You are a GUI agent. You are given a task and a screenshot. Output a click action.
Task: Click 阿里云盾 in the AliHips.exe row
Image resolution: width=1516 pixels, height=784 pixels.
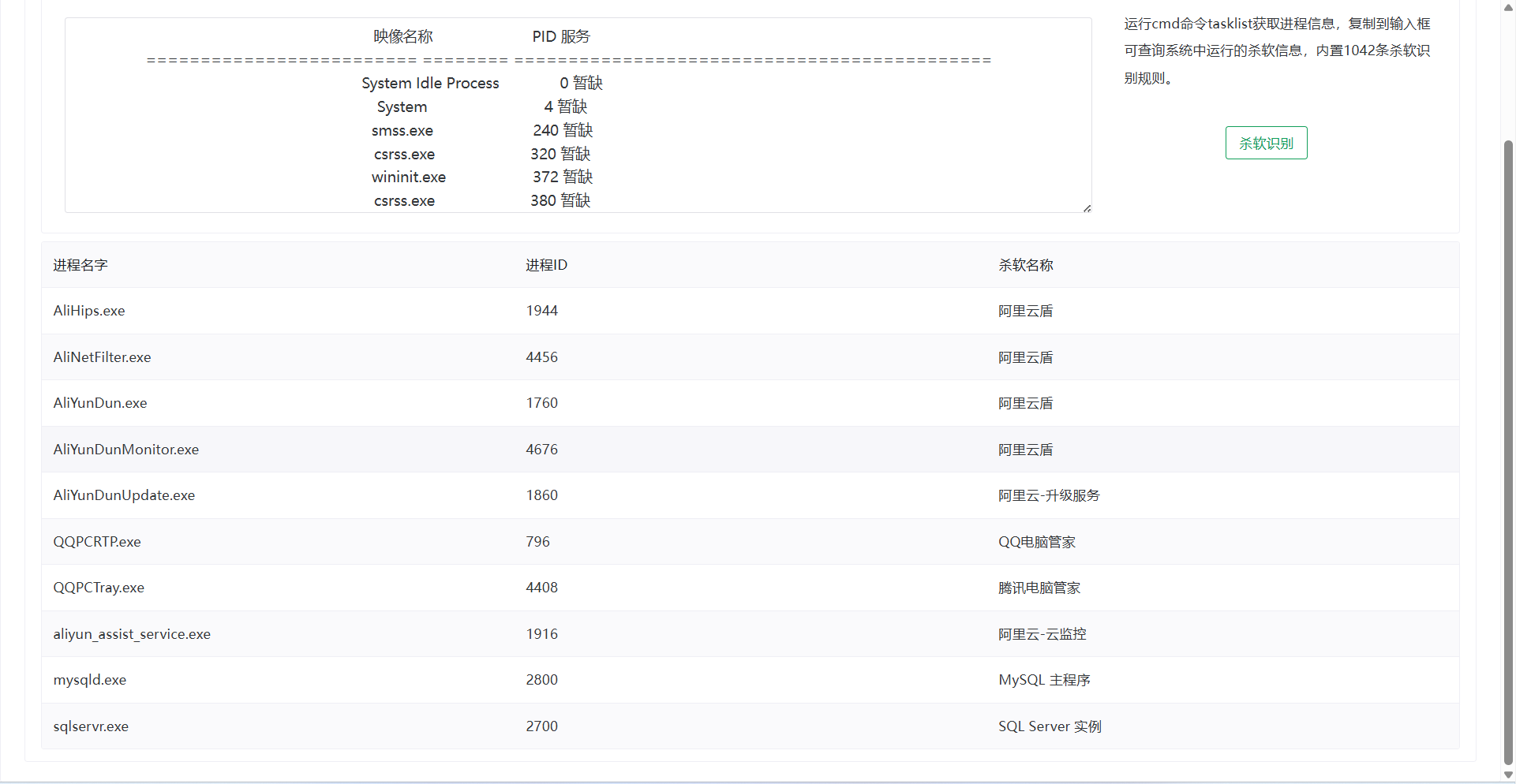pos(1026,311)
